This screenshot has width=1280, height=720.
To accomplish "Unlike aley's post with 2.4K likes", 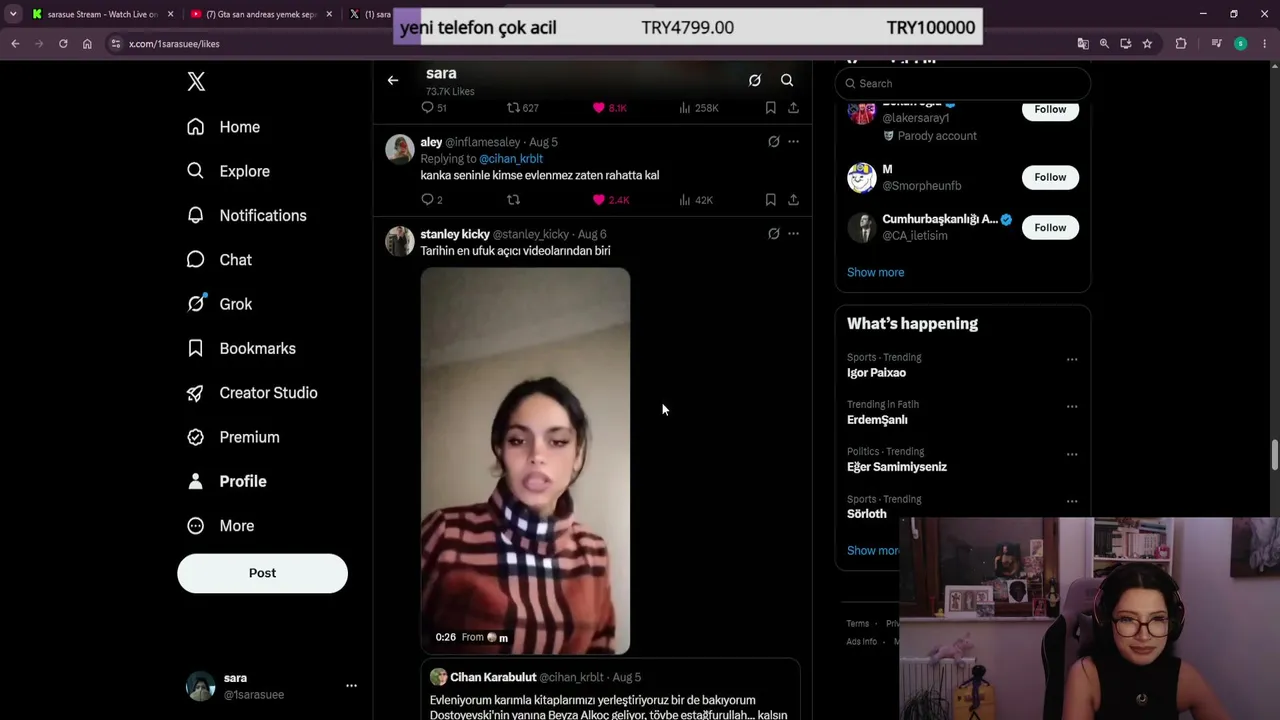I will click(x=611, y=200).
